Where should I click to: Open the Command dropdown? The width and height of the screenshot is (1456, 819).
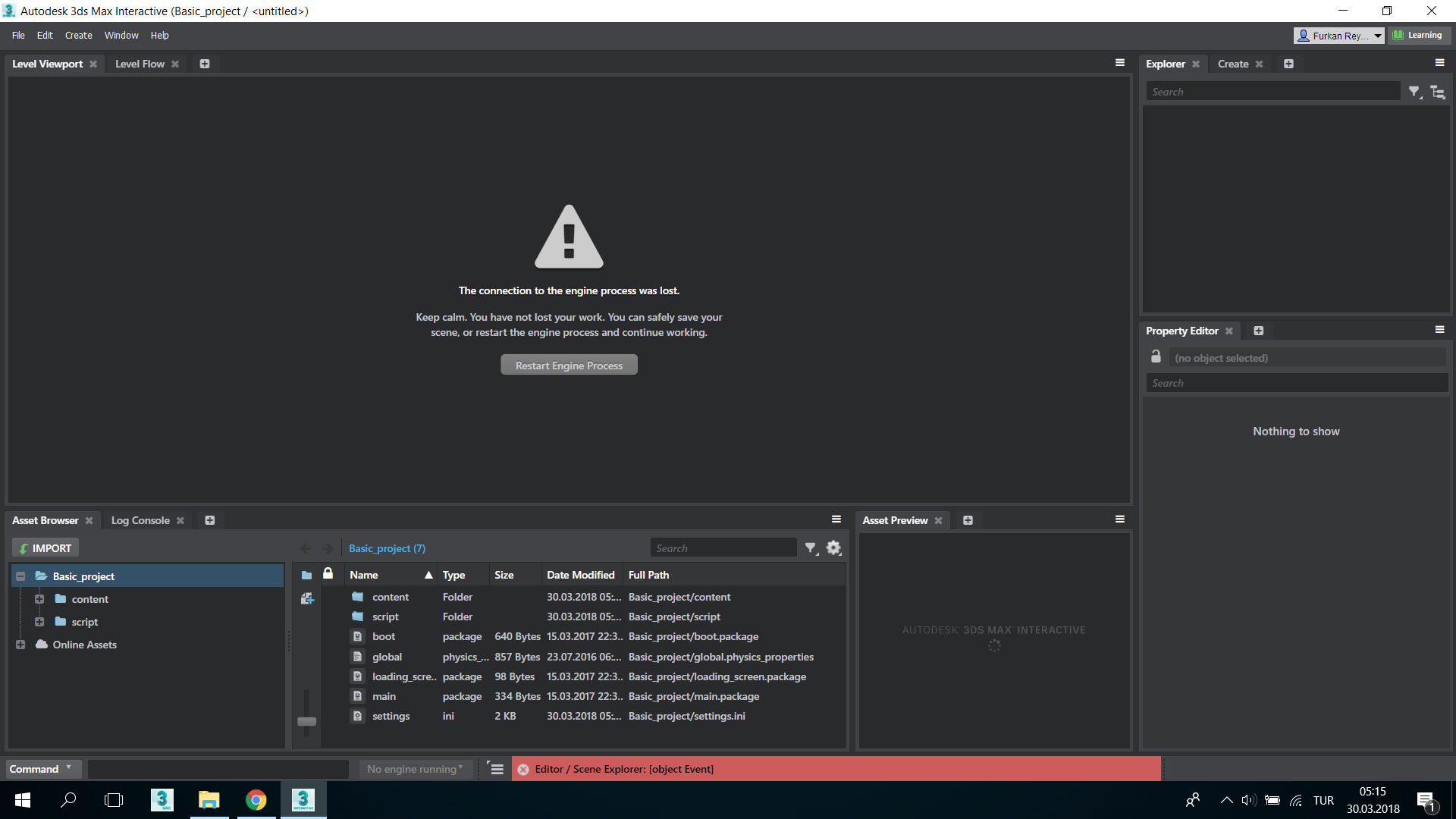42,769
